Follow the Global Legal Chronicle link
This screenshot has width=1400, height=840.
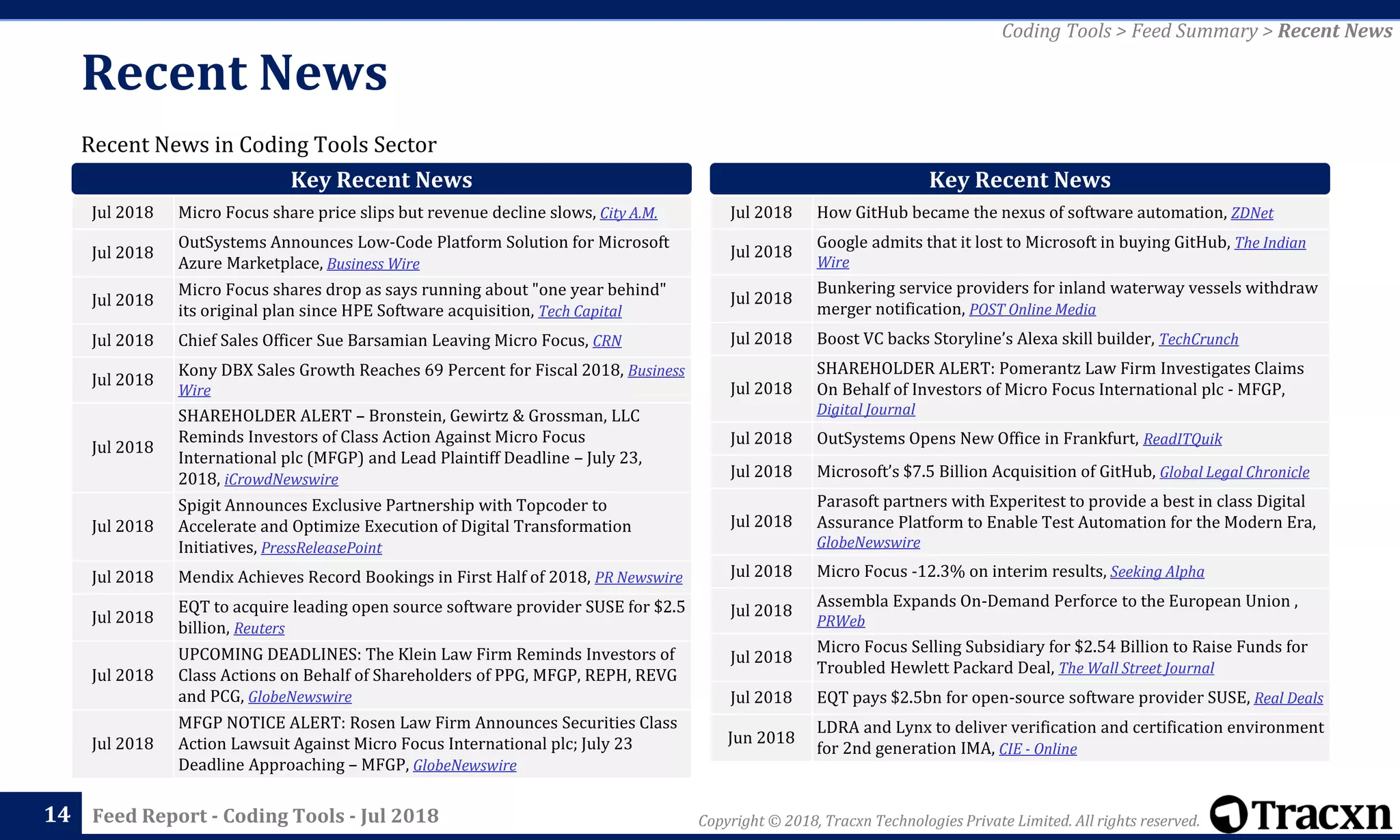click(x=1235, y=472)
